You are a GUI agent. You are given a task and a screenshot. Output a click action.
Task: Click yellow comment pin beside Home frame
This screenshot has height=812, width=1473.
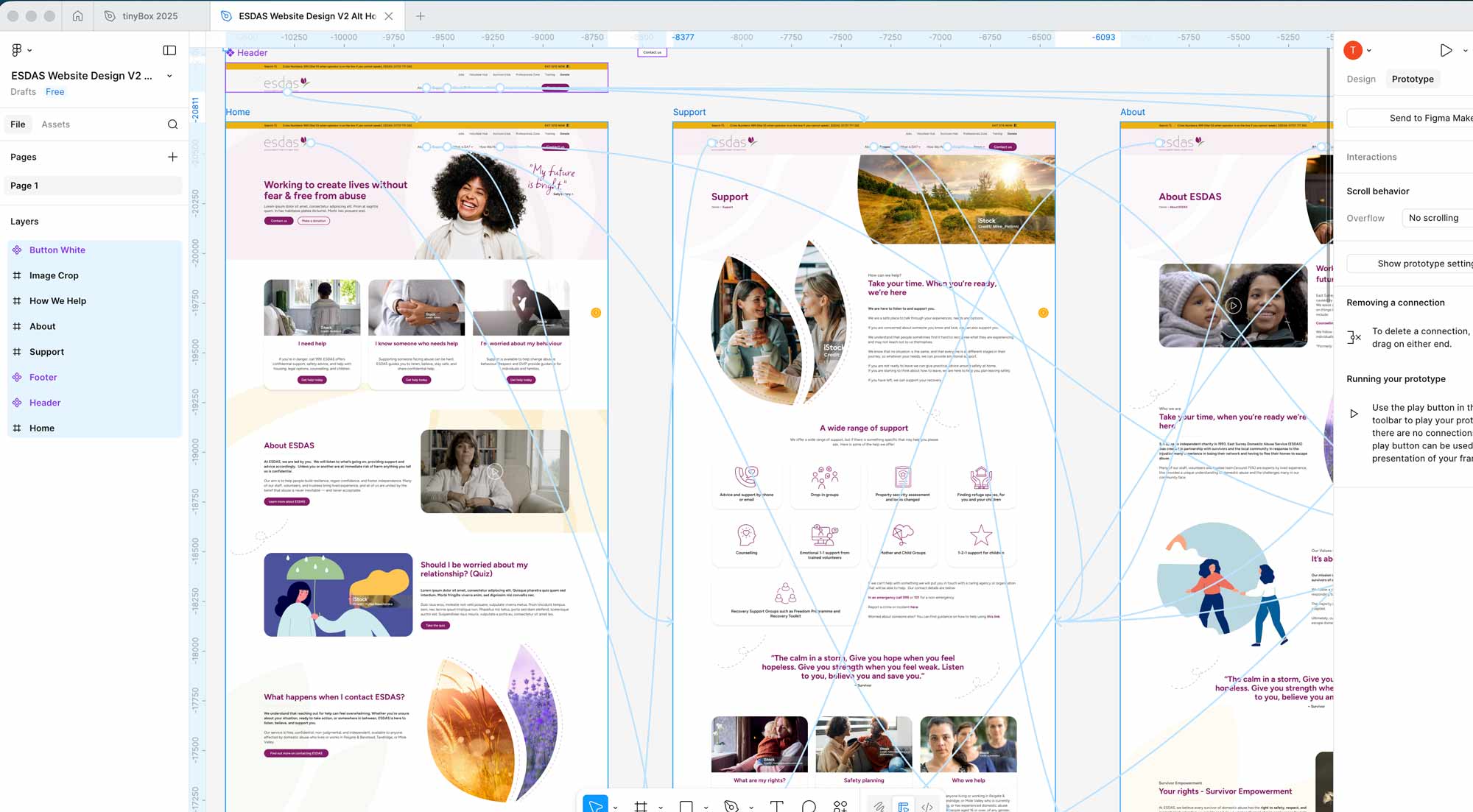596,313
